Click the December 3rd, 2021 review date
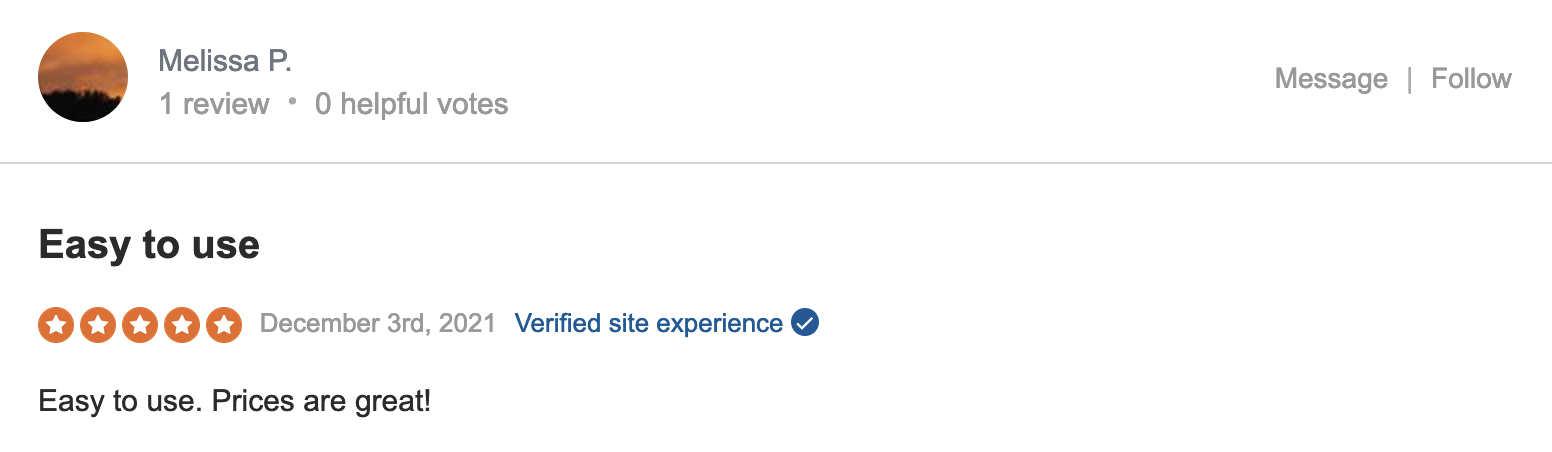 tap(377, 324)
